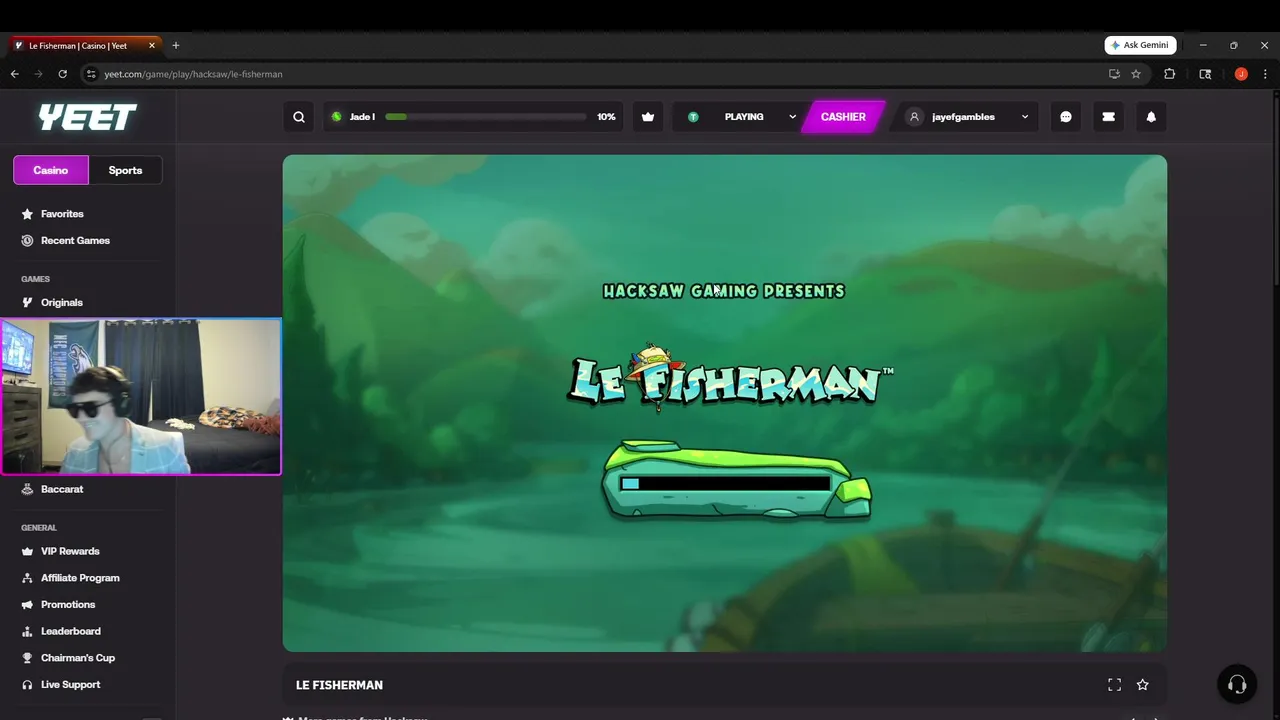
Task: Click Ask Gemini button
Action: click(1140, 45)
